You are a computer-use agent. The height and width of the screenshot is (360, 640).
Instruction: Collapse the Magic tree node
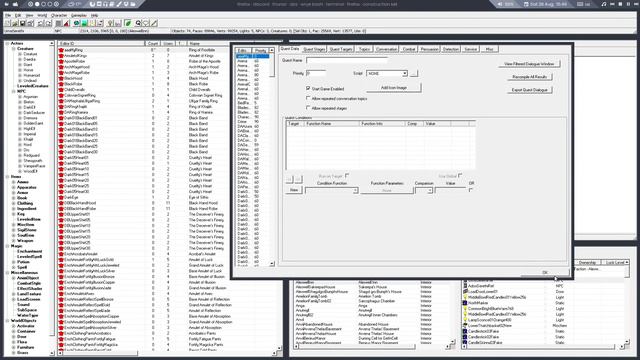pos(7,246)
